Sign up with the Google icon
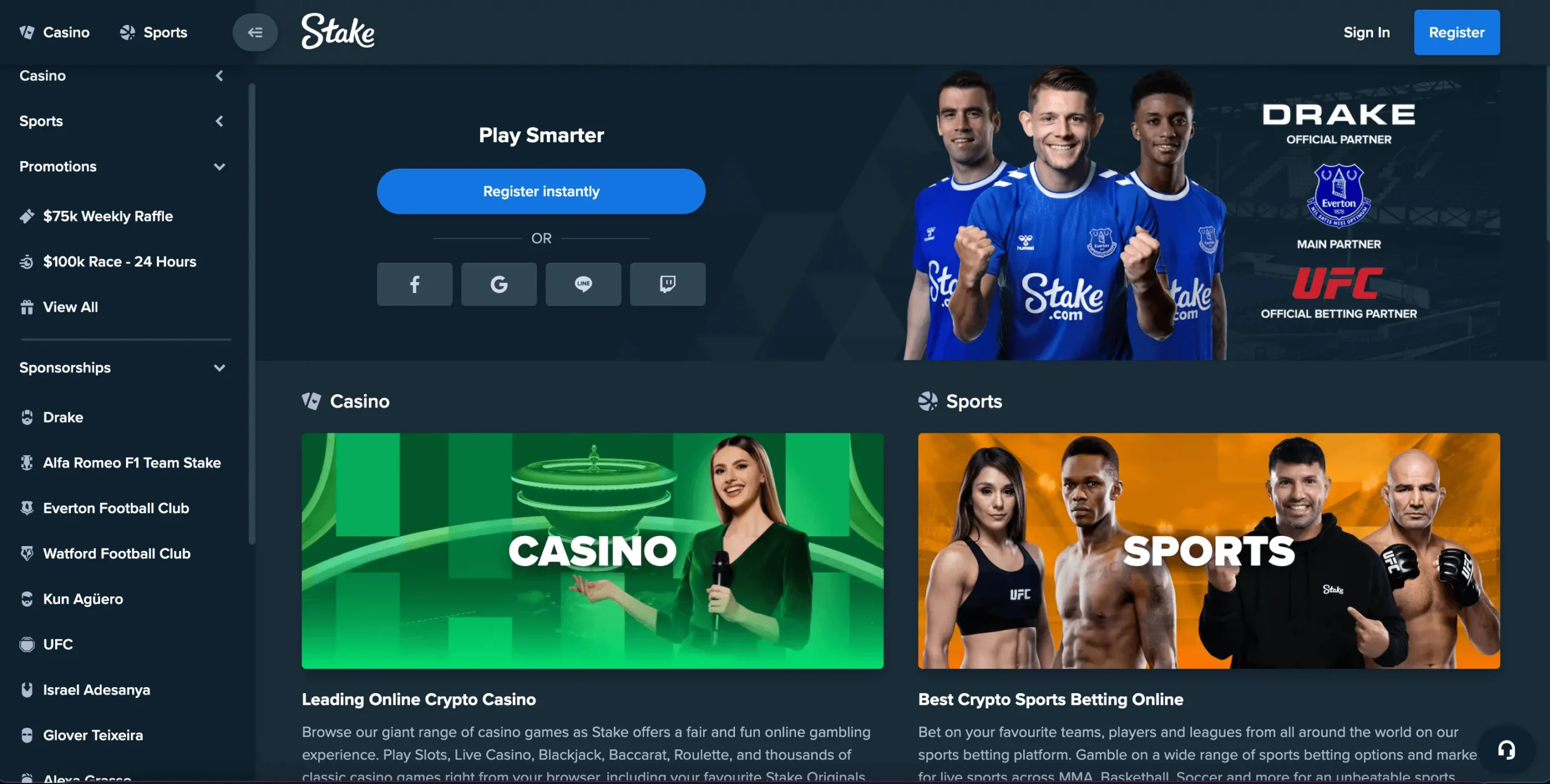The height and width of the screenshot is (784, 1550). coord(499,284)
